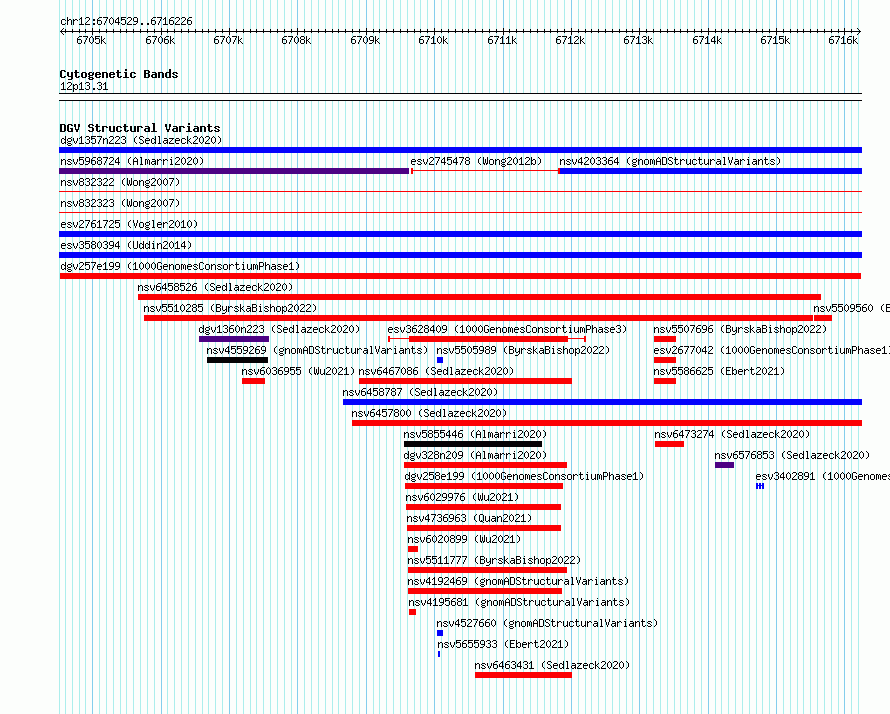
Task: Select the esv3402891 small blue marker
Action: [x=760, y=486]
